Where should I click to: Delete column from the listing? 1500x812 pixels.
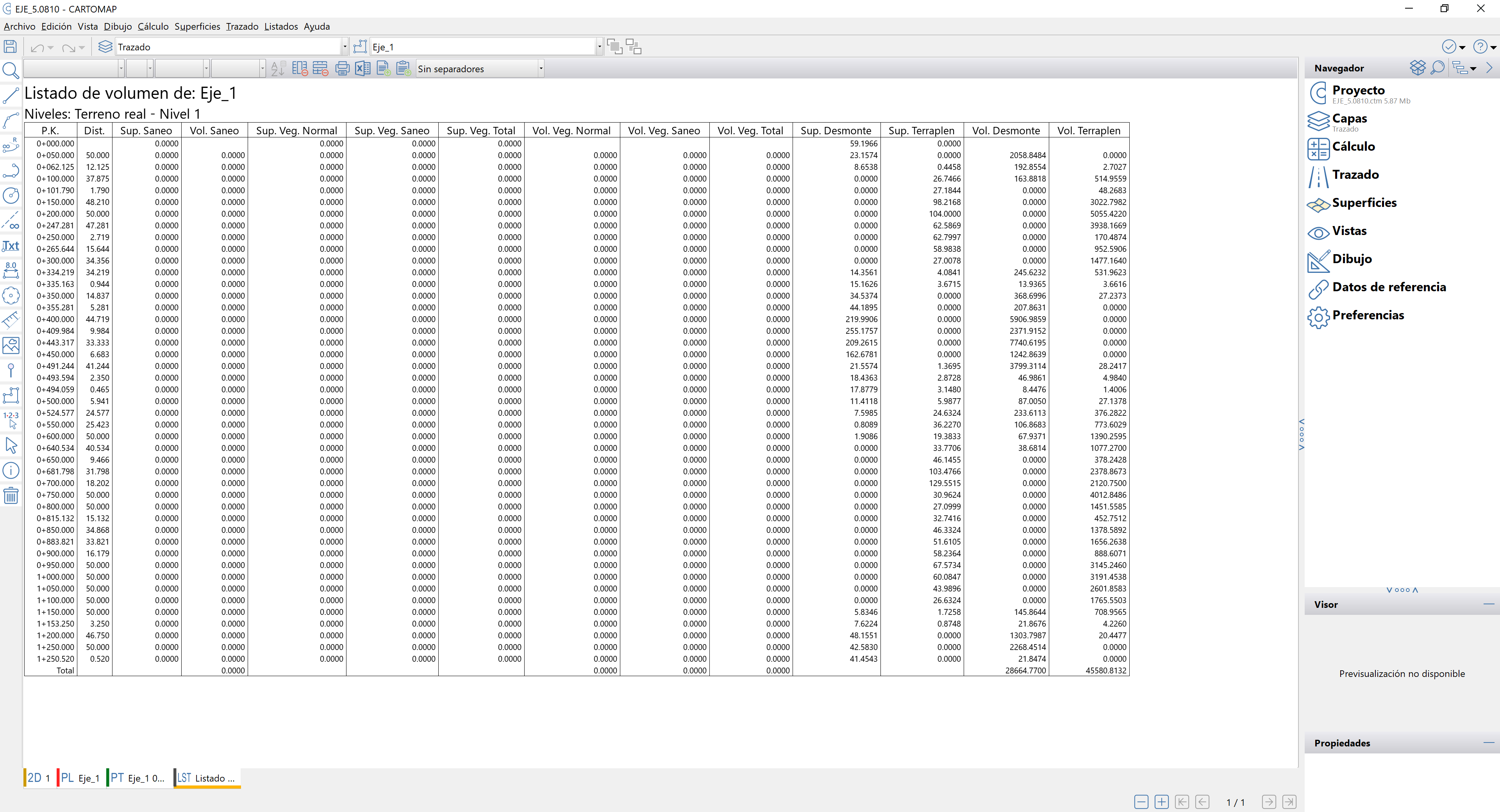click(x=300, y=69)
